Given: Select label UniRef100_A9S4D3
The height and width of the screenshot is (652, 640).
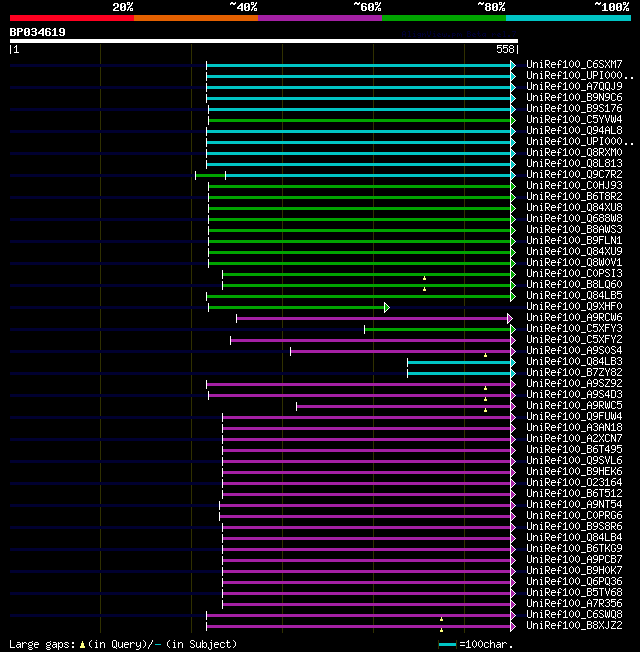Looking at the screenshot, I should [574, 395].
